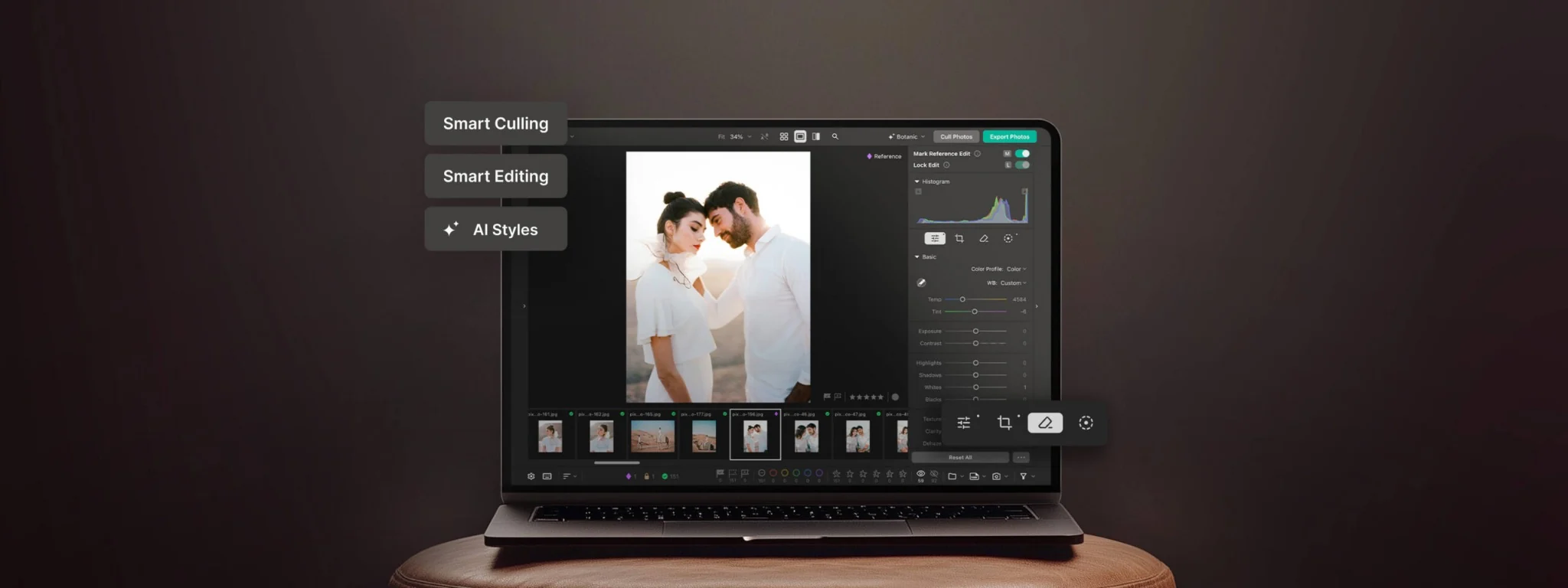Image resolution: width=1568 pixels, height=588 pixels.
Task: Toggle visible photos eye icon in bottom bar
Action: point(921,474)
